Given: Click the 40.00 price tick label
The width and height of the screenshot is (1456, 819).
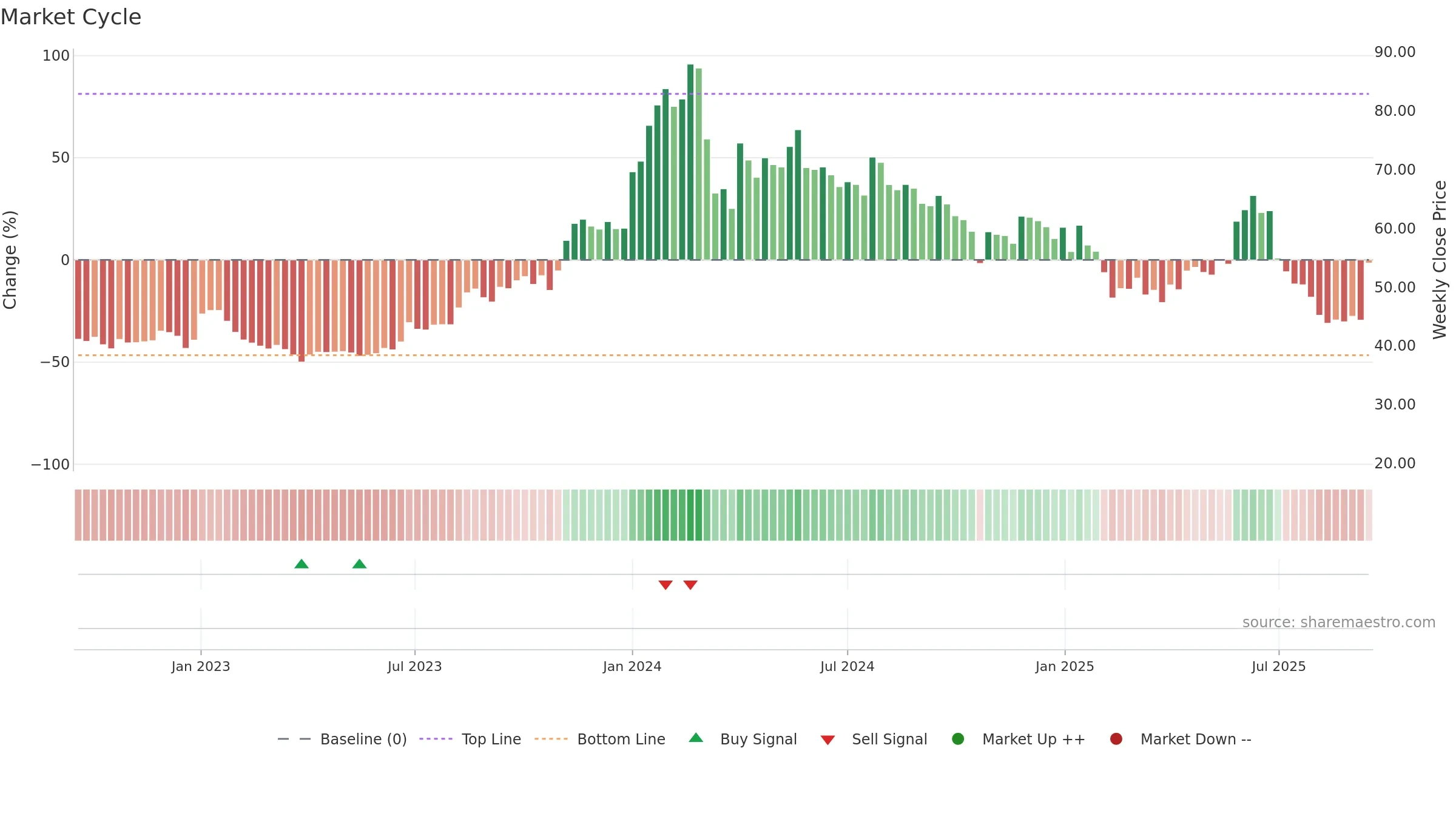Looking at the screenshot, I should (1395, 346).
